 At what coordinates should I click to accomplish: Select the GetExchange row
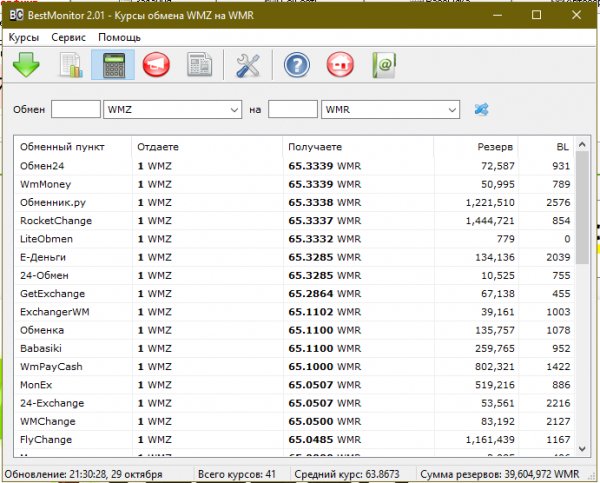(295, 294)
